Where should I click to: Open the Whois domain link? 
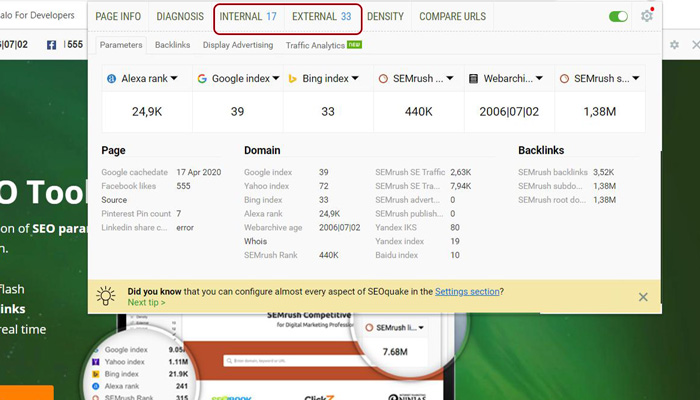255,241
